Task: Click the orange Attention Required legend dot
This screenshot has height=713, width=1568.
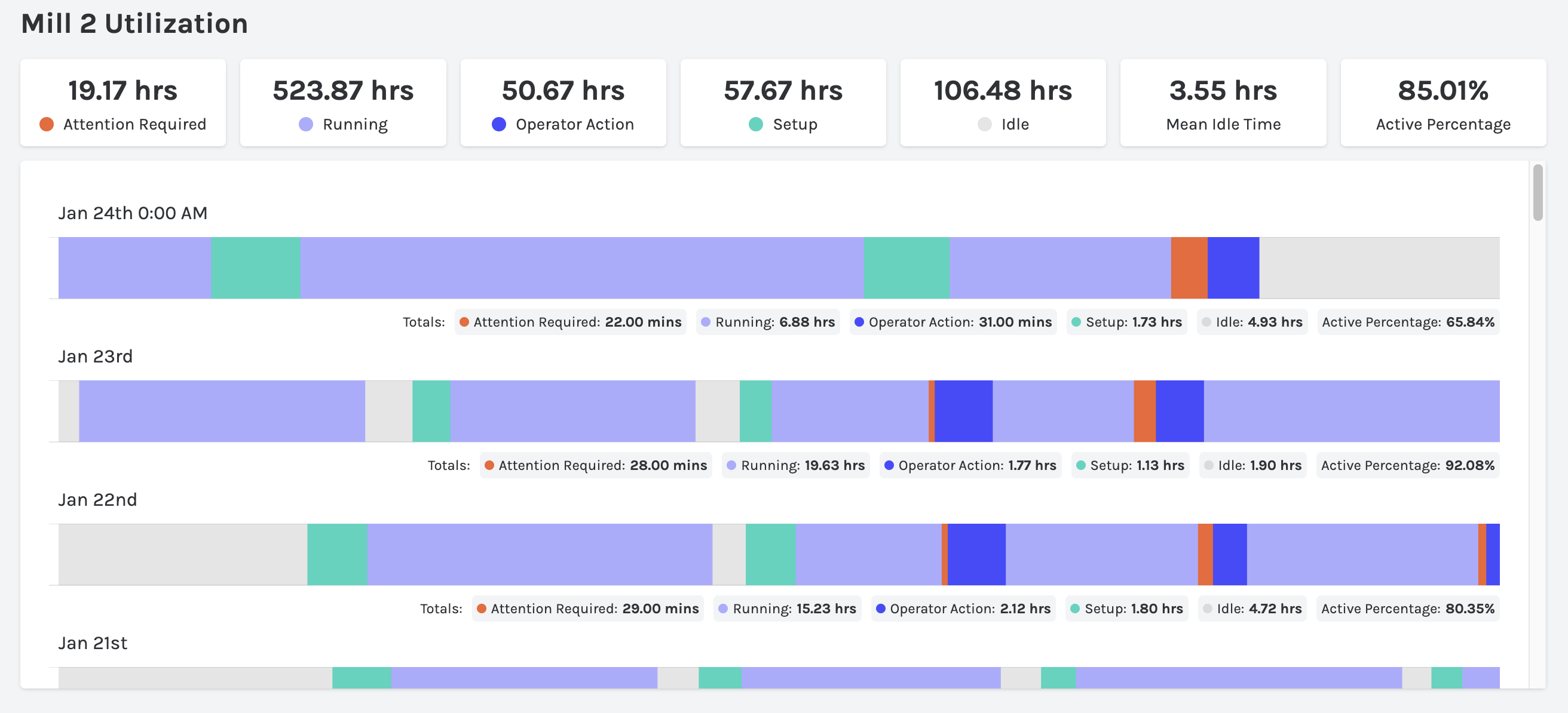Action: (46, 124)
